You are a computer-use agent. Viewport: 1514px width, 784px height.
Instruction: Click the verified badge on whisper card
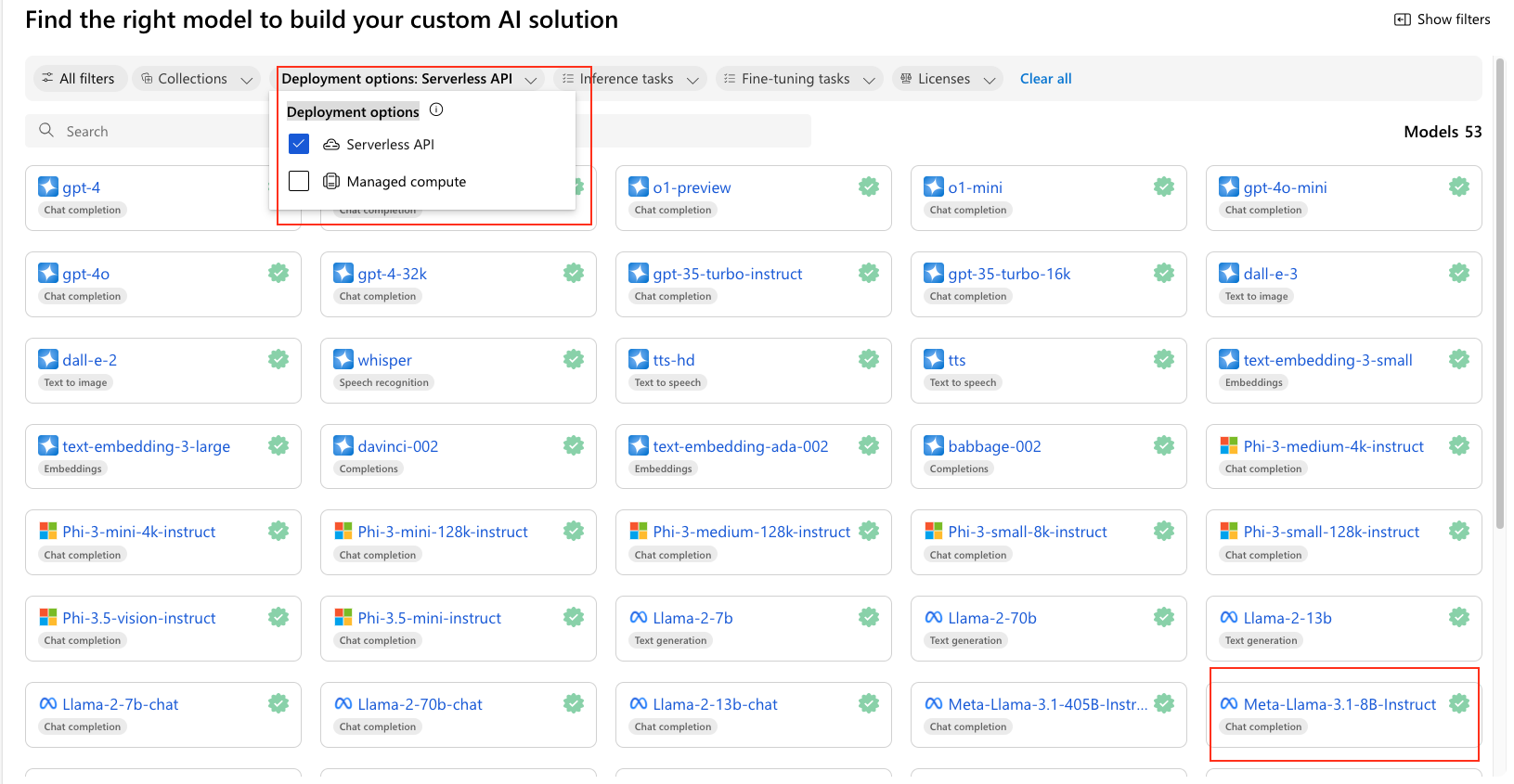coord(574,359)
